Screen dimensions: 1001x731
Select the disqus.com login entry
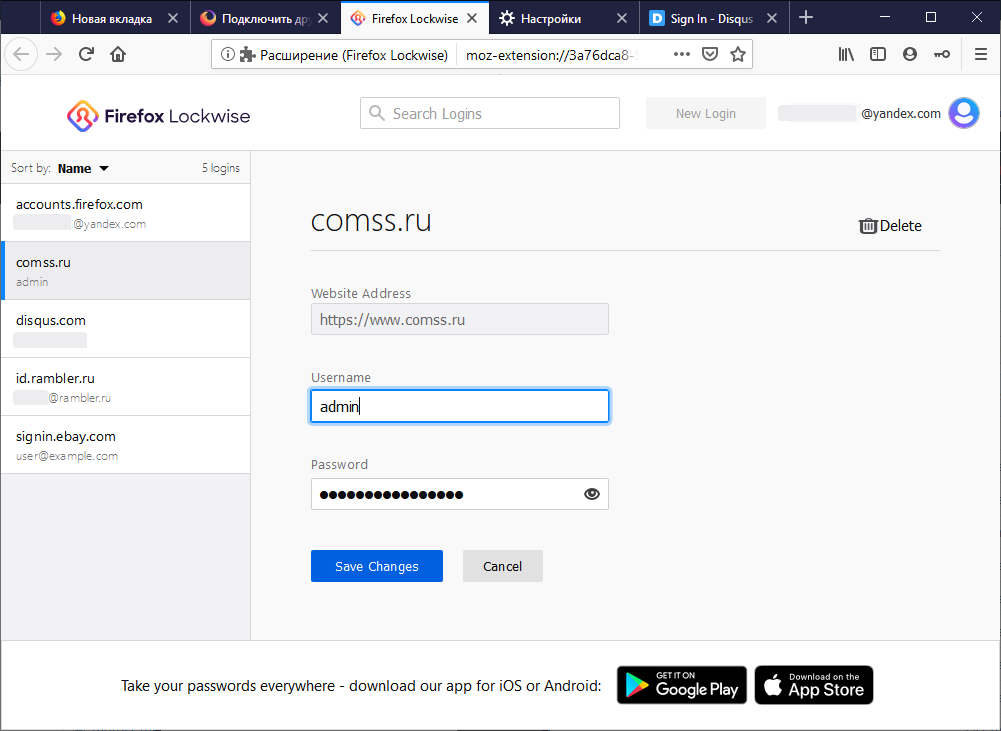pyautogui.click(x=126, y=329)
